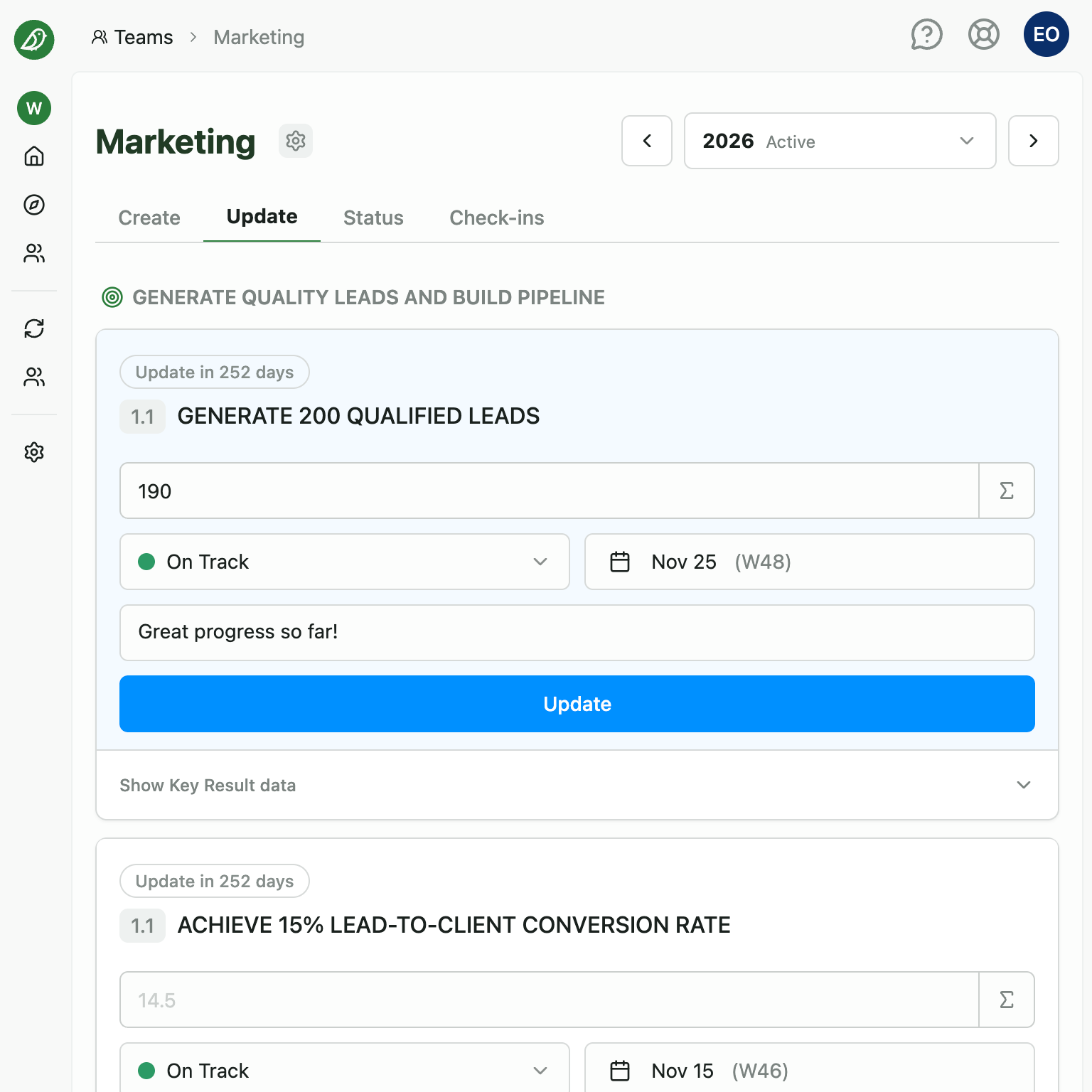Image resolution: width=1092 pixels, height=1092 pixels.
Task: Click the help question mark icon
Action: pos(926,35)
